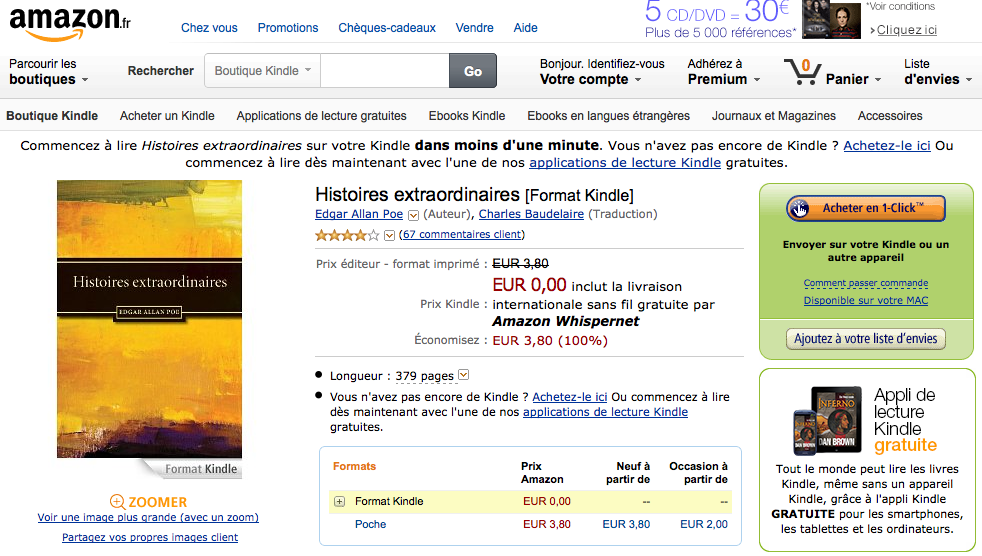The height and width of the screenshot is (556, 982).
Task: Click Poche new price EUR 3,80
Action: (x=626, y=525)
